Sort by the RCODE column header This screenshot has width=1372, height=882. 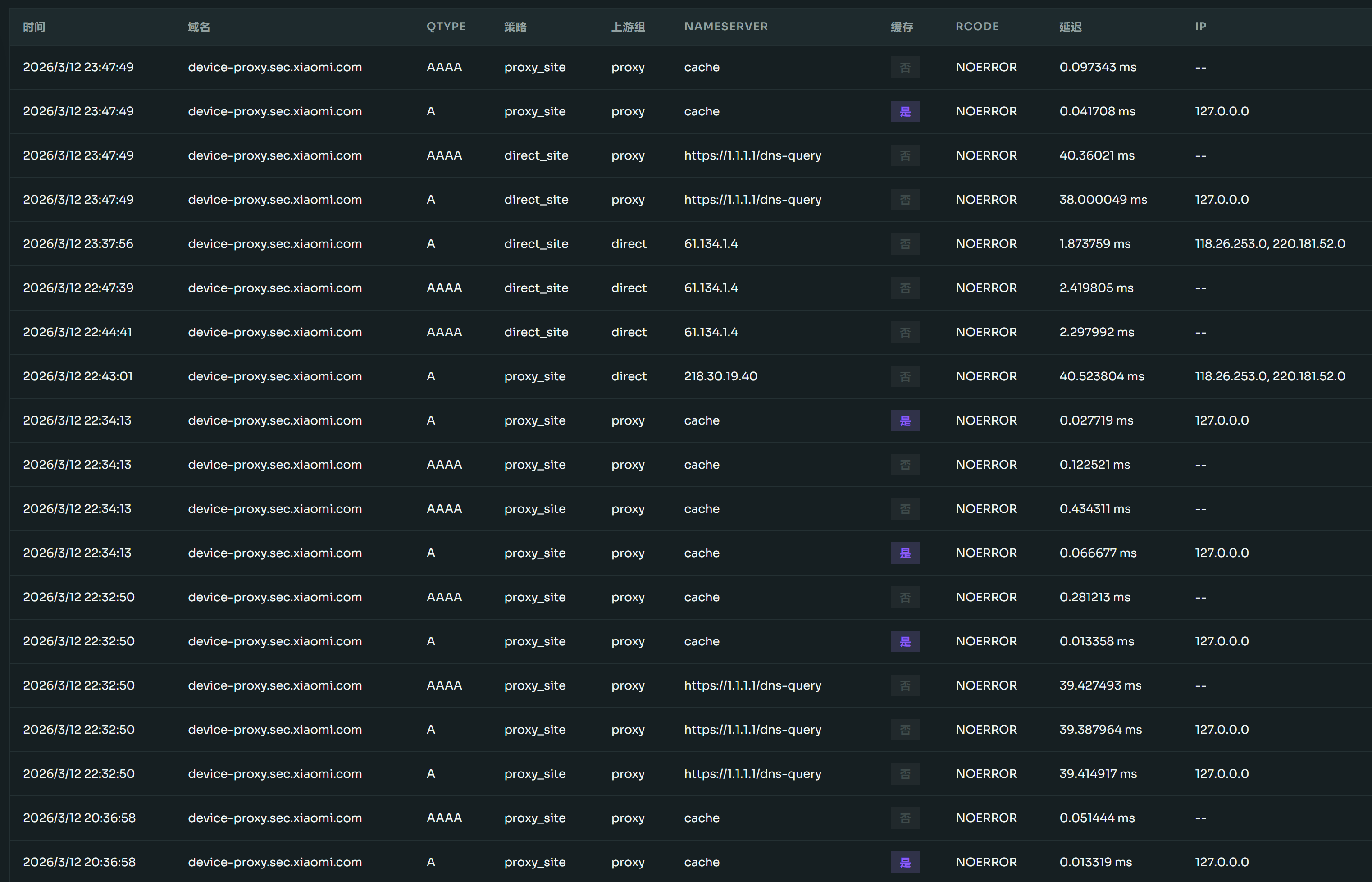(x=976, y=26)
